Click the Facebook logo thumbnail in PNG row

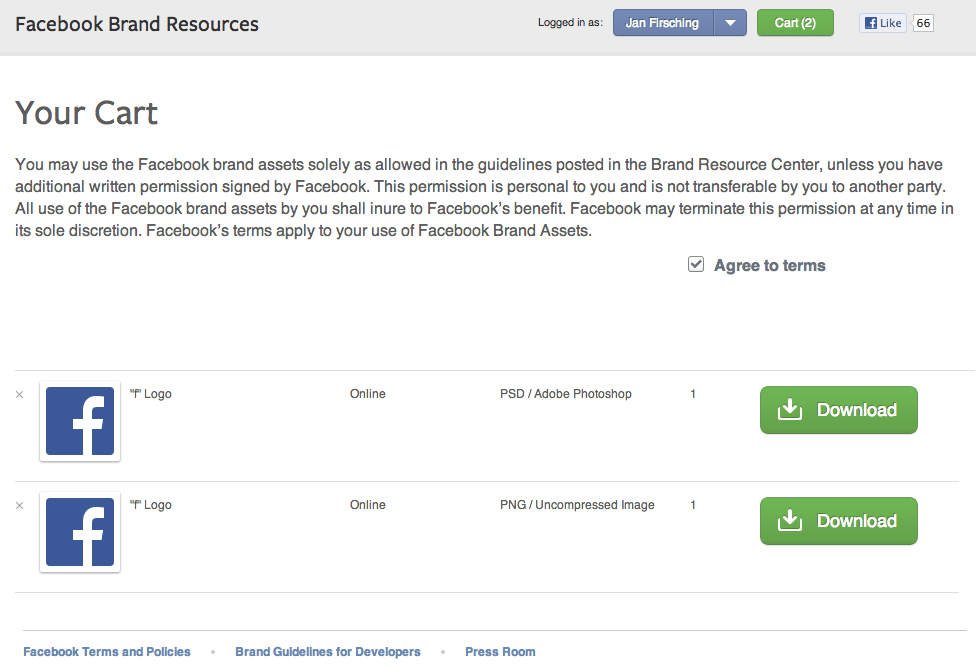[x=80, y=532]
